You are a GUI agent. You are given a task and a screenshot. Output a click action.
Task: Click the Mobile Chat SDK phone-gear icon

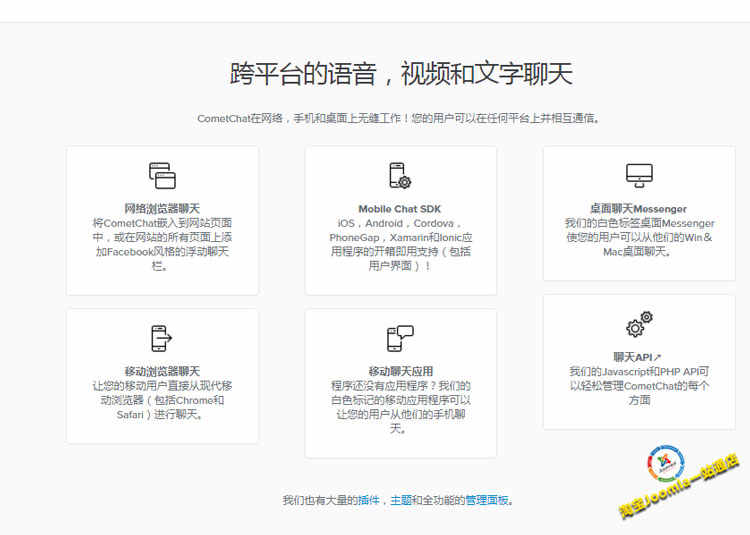pos(400,175)
